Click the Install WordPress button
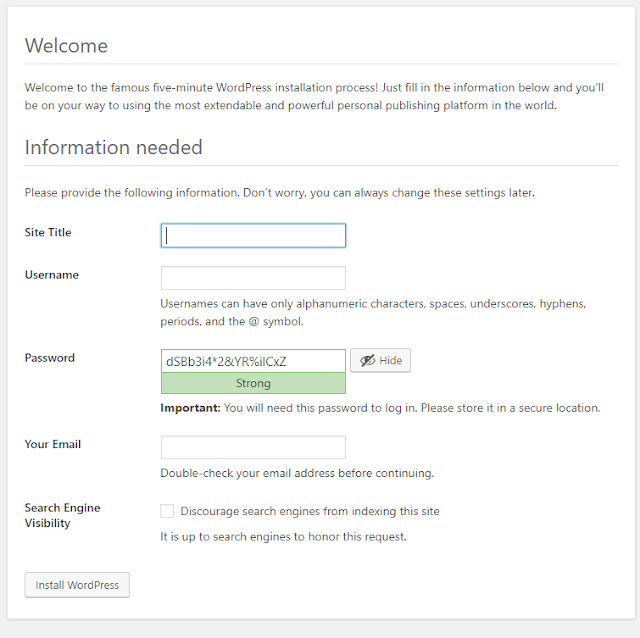The width and height of the screenshot is (640, 638). [x=77, y=585]
